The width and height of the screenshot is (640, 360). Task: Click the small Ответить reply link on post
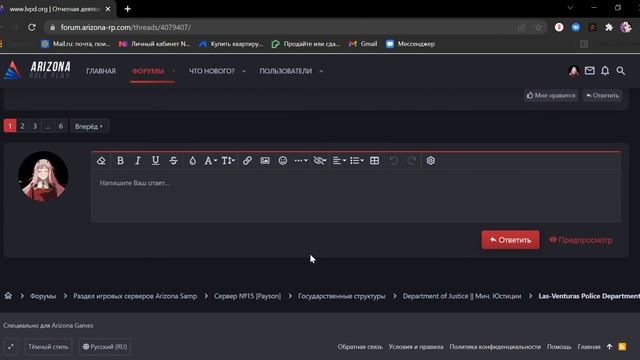coord(602,96)
